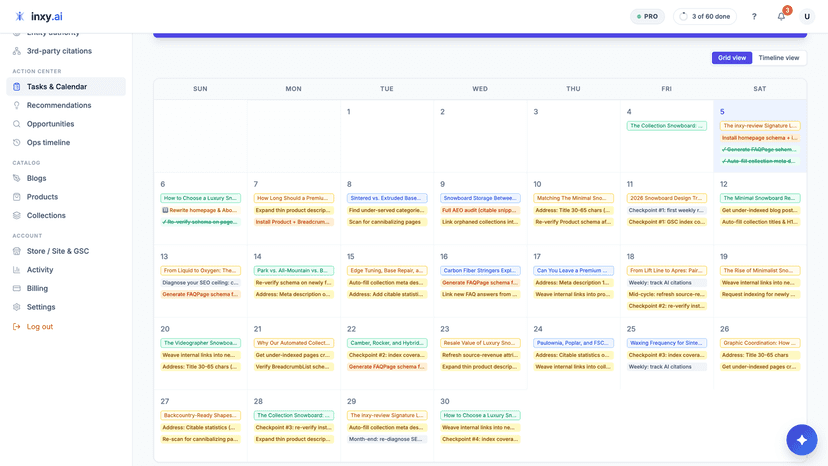The width and height of the screenshot is (828, 466).
Task: Open 'Park vs. All-Mountain vs. B...' task
Action: 294,271
